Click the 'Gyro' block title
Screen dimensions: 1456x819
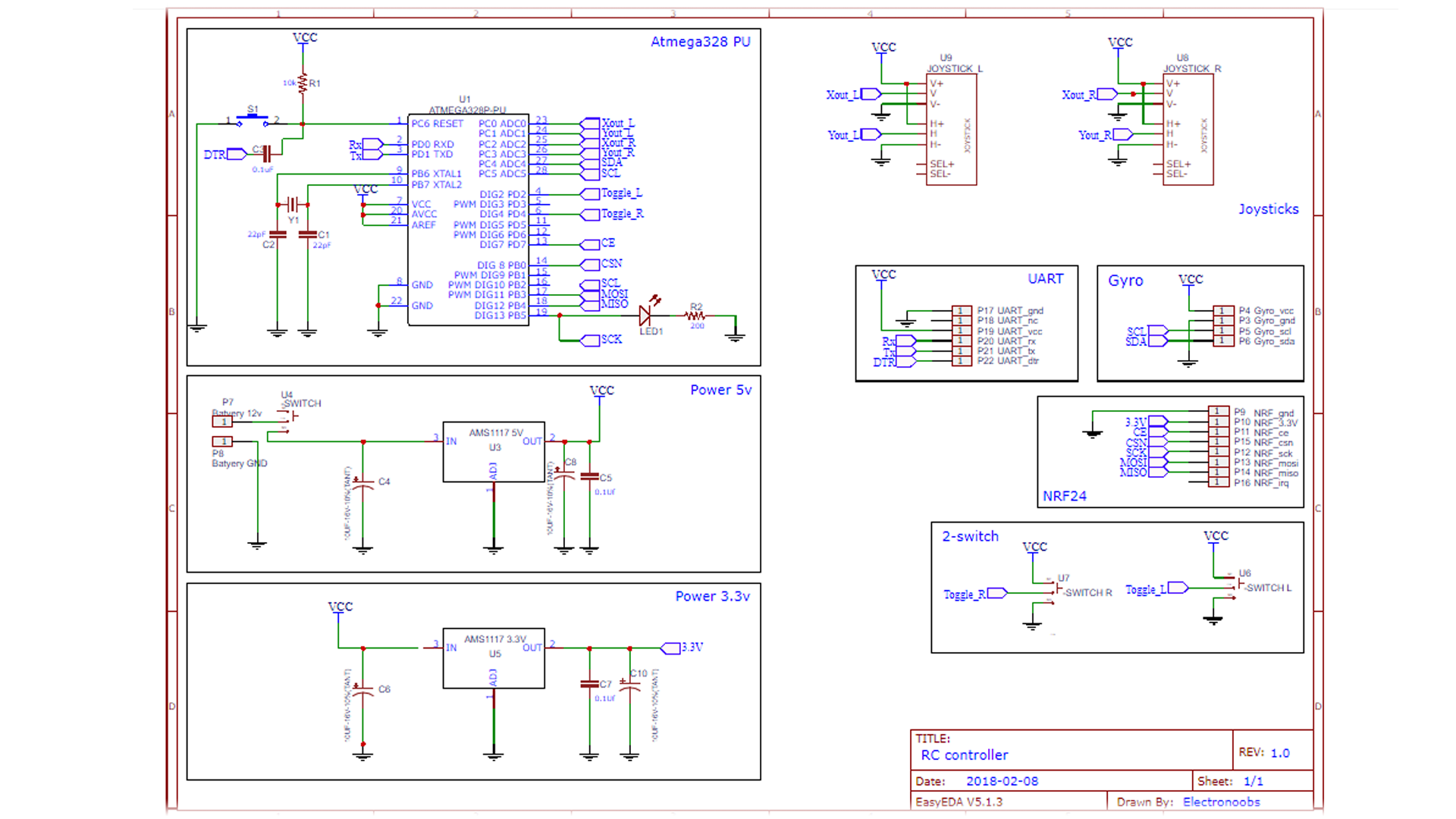click(x=1125, y=281)
